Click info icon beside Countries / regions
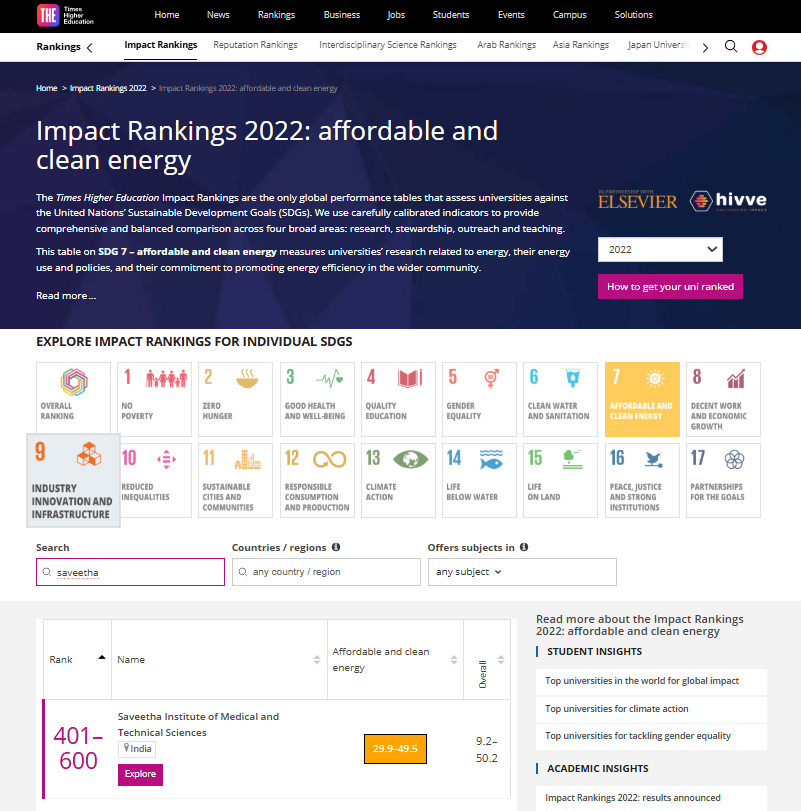Screen dimensions: 801x811 click(336, 547)
